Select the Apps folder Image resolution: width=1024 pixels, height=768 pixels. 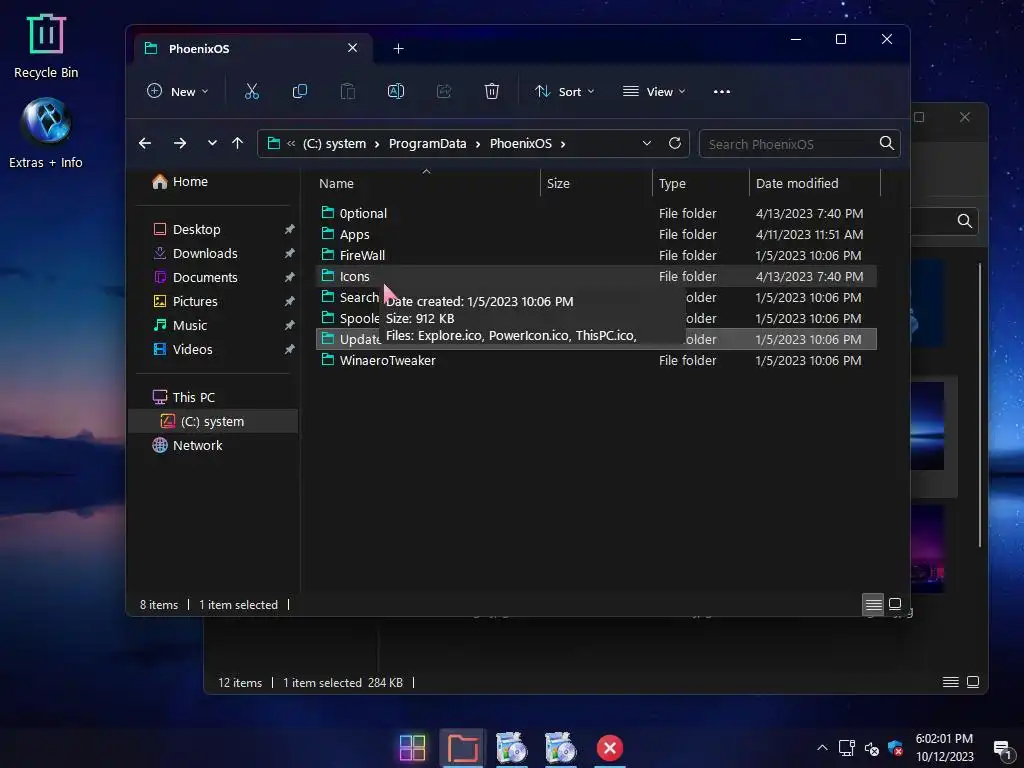pyautogui.click(x=596, y=234)
